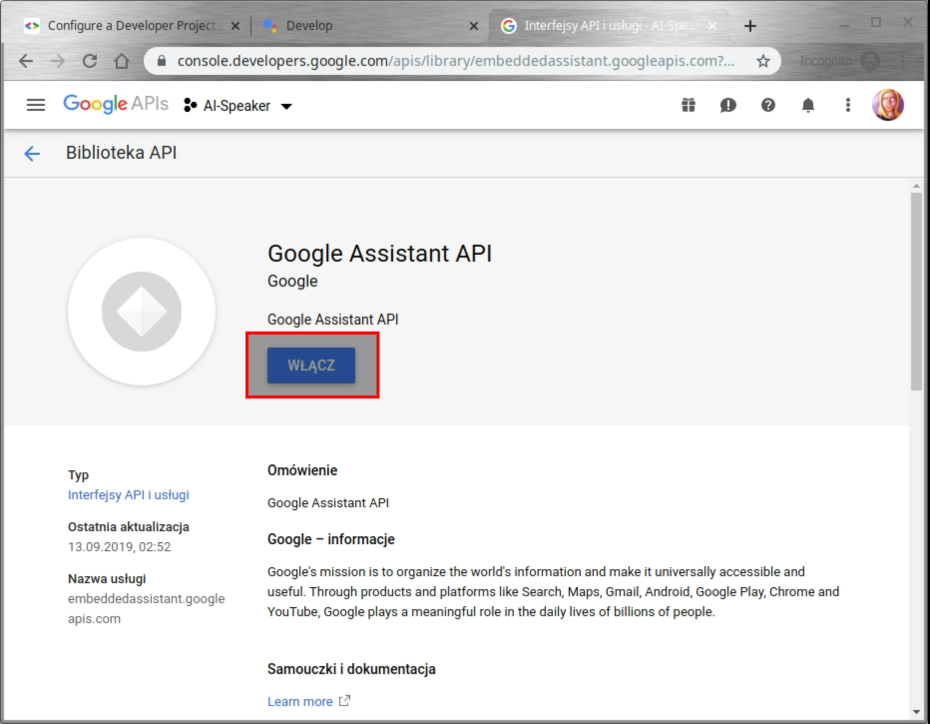Show notifications with the bell icon
The image size is (930, 724).
[808, 106]
